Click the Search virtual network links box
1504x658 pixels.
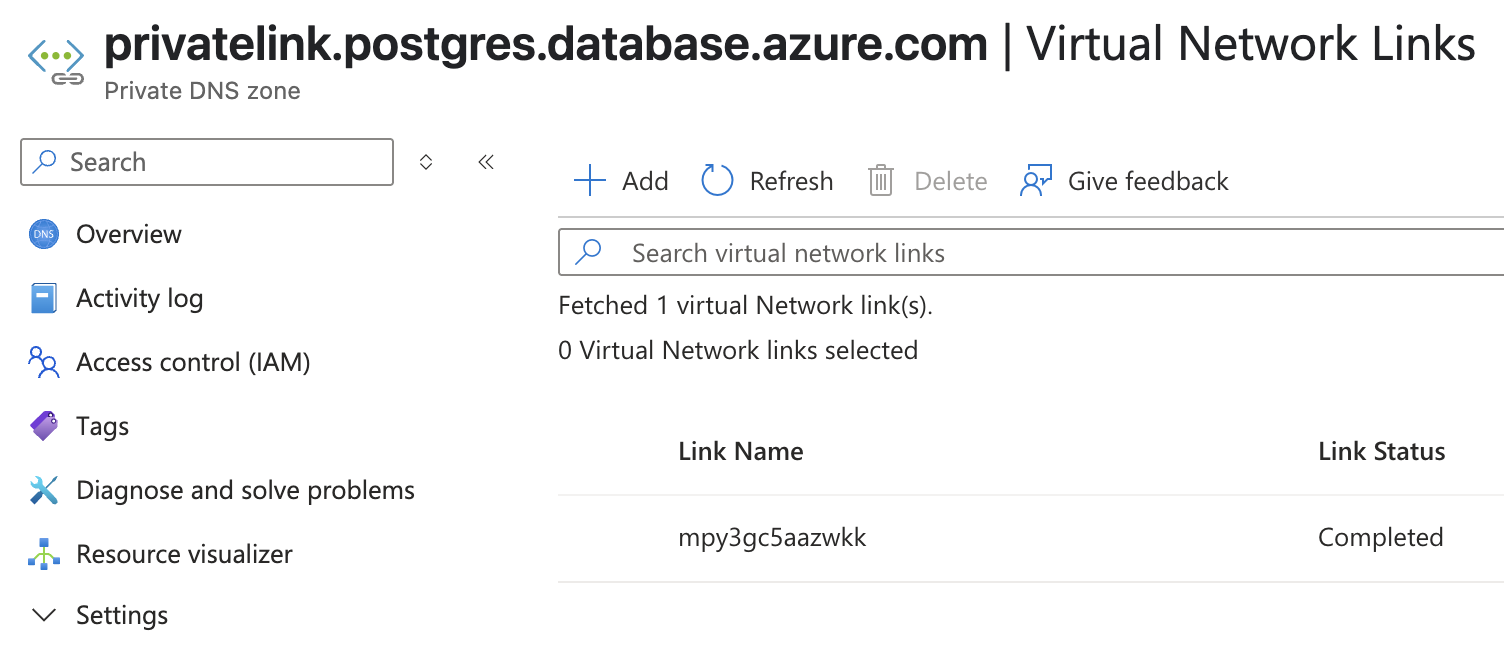1031,253
